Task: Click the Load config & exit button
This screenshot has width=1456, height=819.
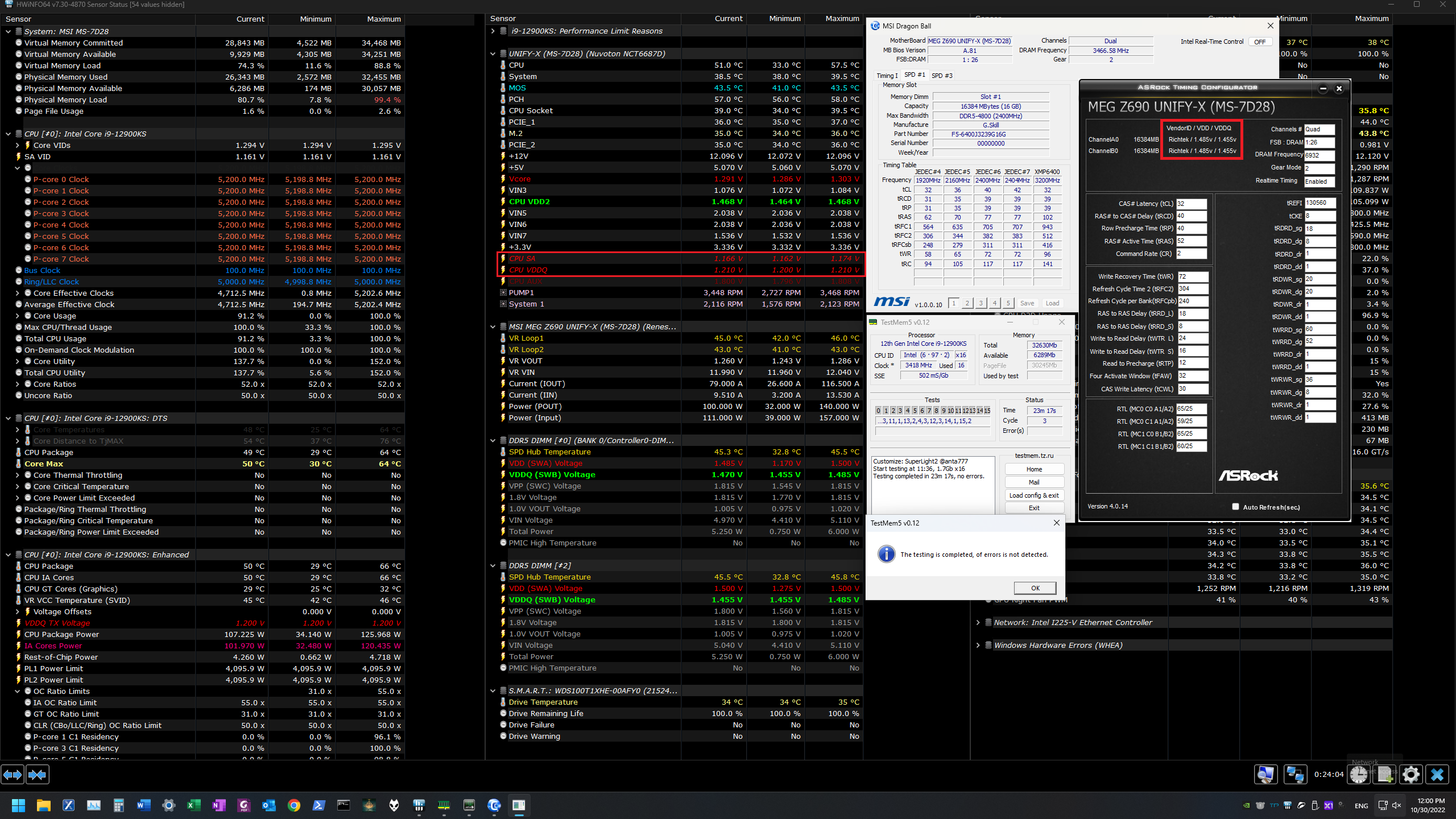Action: click(x=1034, y=495)
